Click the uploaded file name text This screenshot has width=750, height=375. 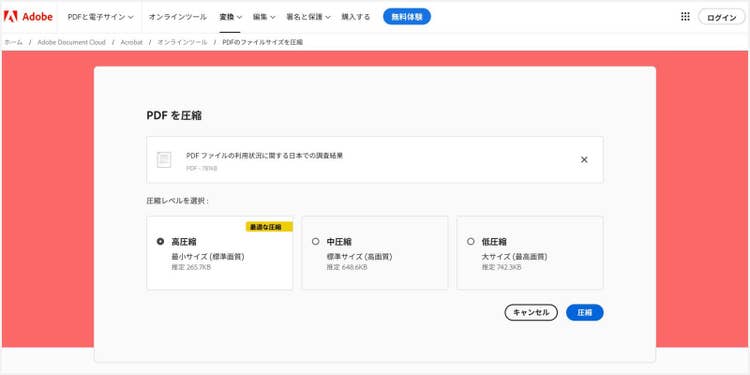265,155
